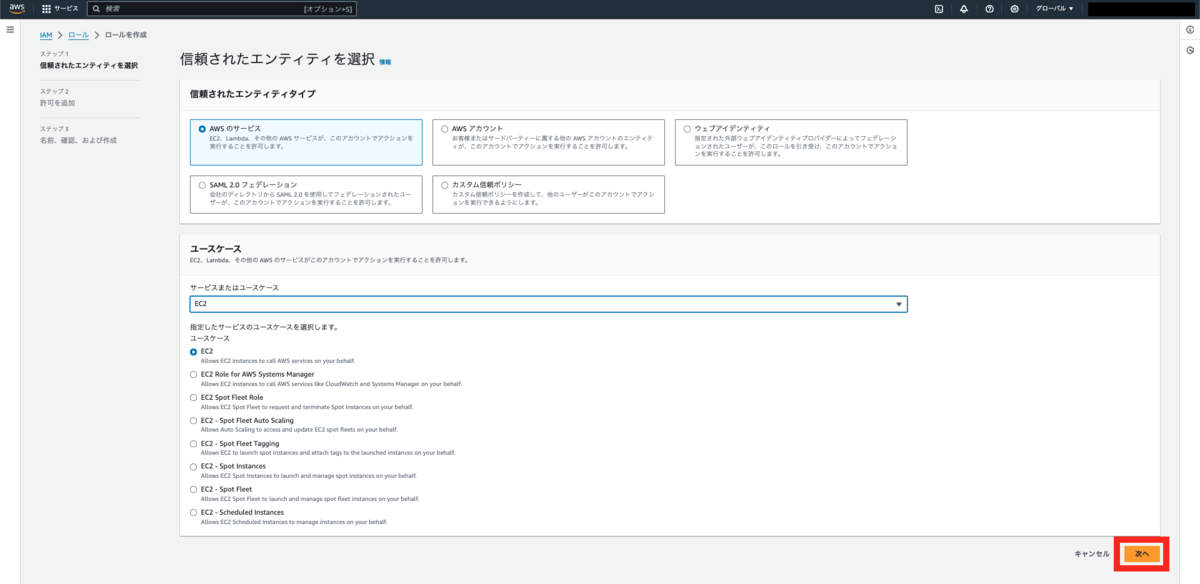
Task: Click the orange 次へ button
Action: coord(1142,553)
